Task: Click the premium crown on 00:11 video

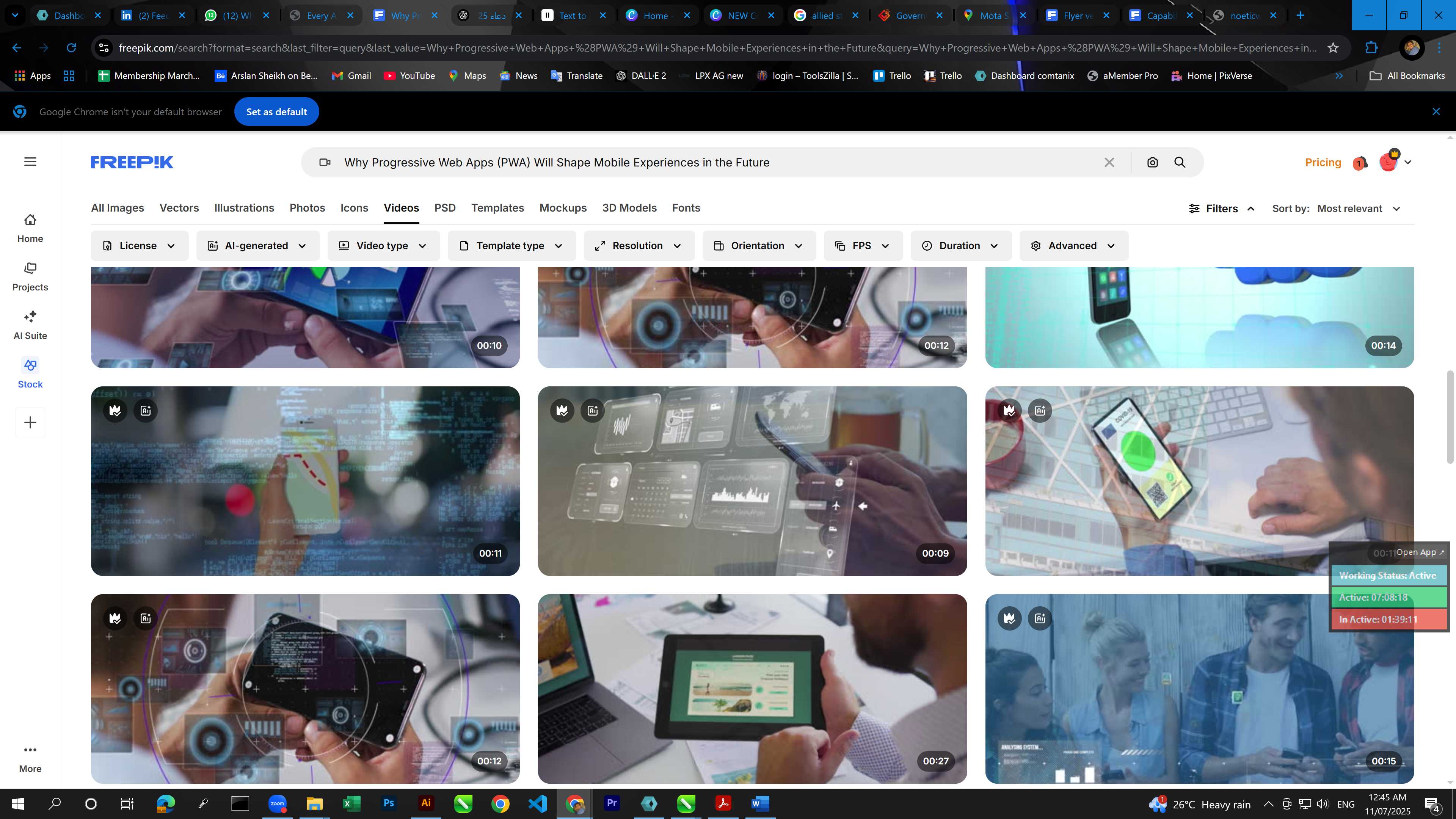Action: pyautogui.click(x=115, y=410)
